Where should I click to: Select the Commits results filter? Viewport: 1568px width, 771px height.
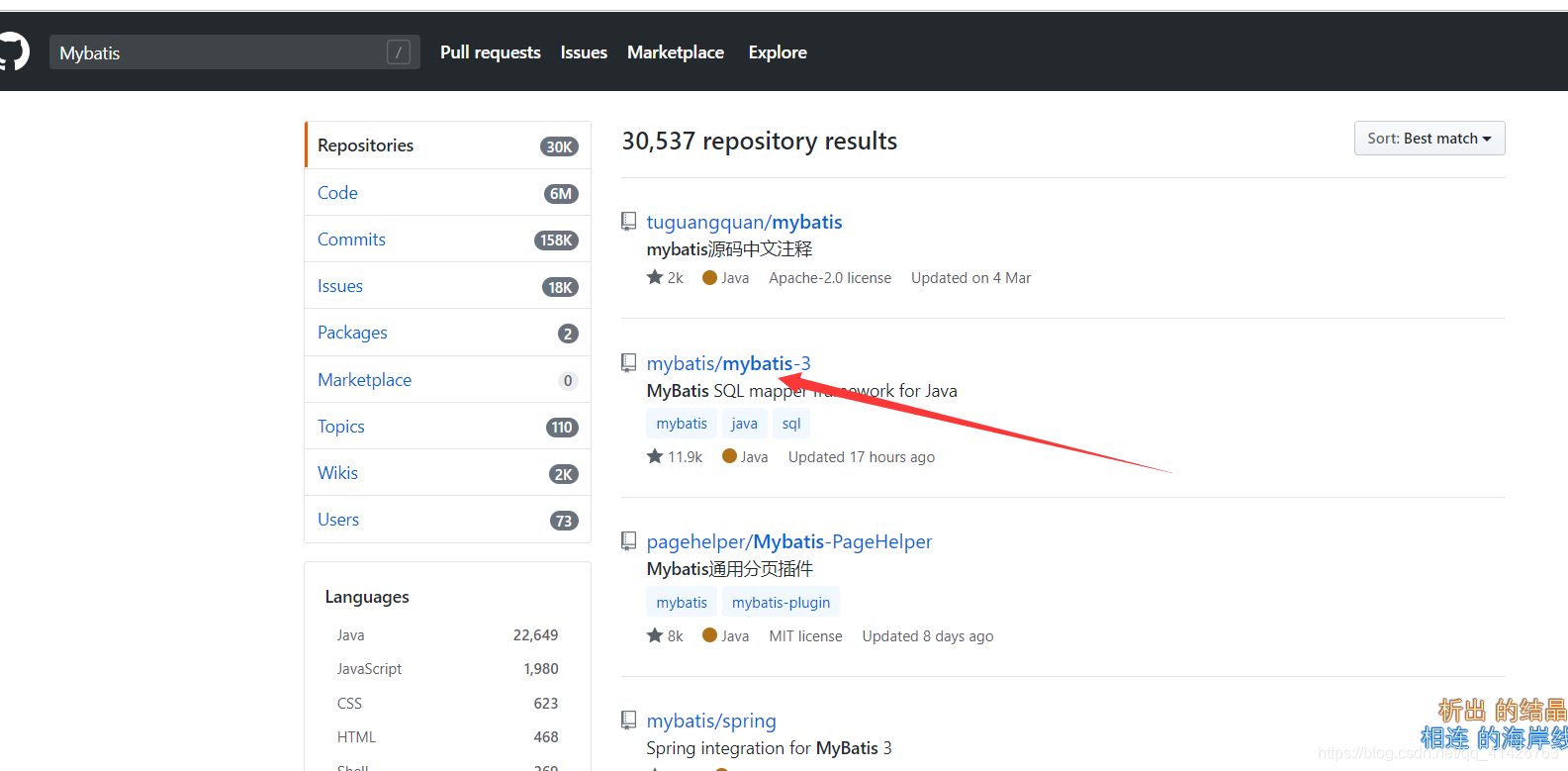448,240
